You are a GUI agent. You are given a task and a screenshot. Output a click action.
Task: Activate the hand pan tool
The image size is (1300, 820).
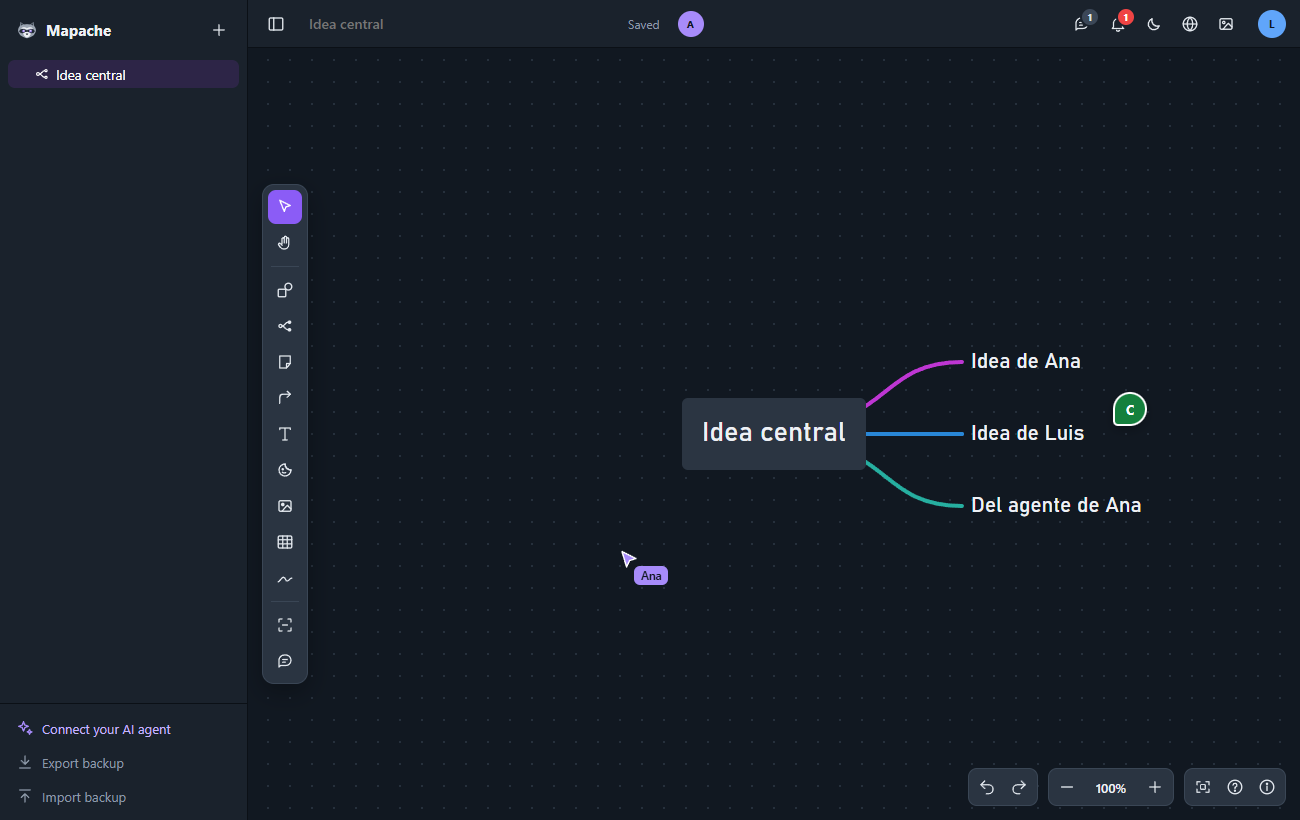pos(285,243)
